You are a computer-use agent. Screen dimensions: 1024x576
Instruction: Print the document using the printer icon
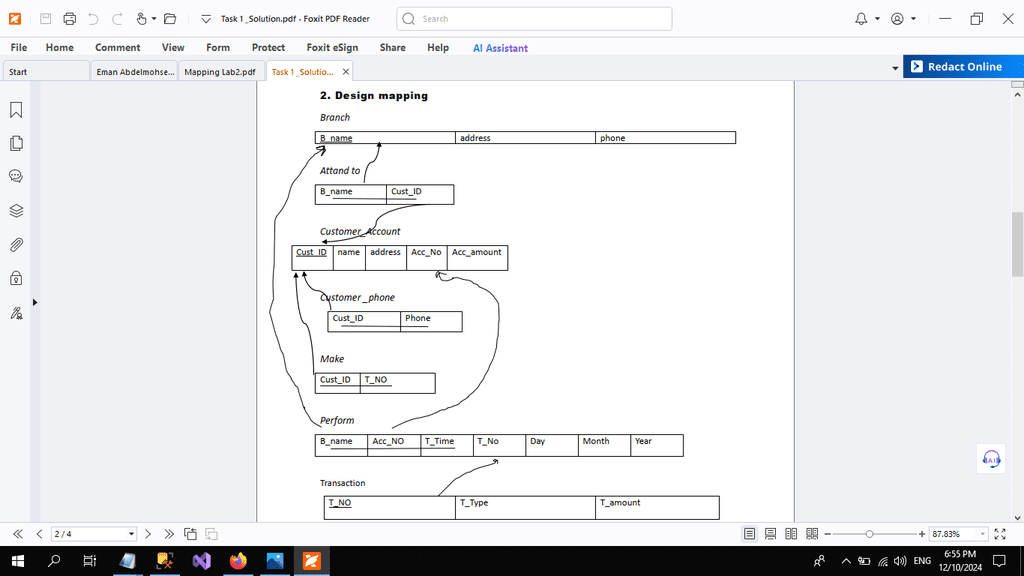pos(69,19)
